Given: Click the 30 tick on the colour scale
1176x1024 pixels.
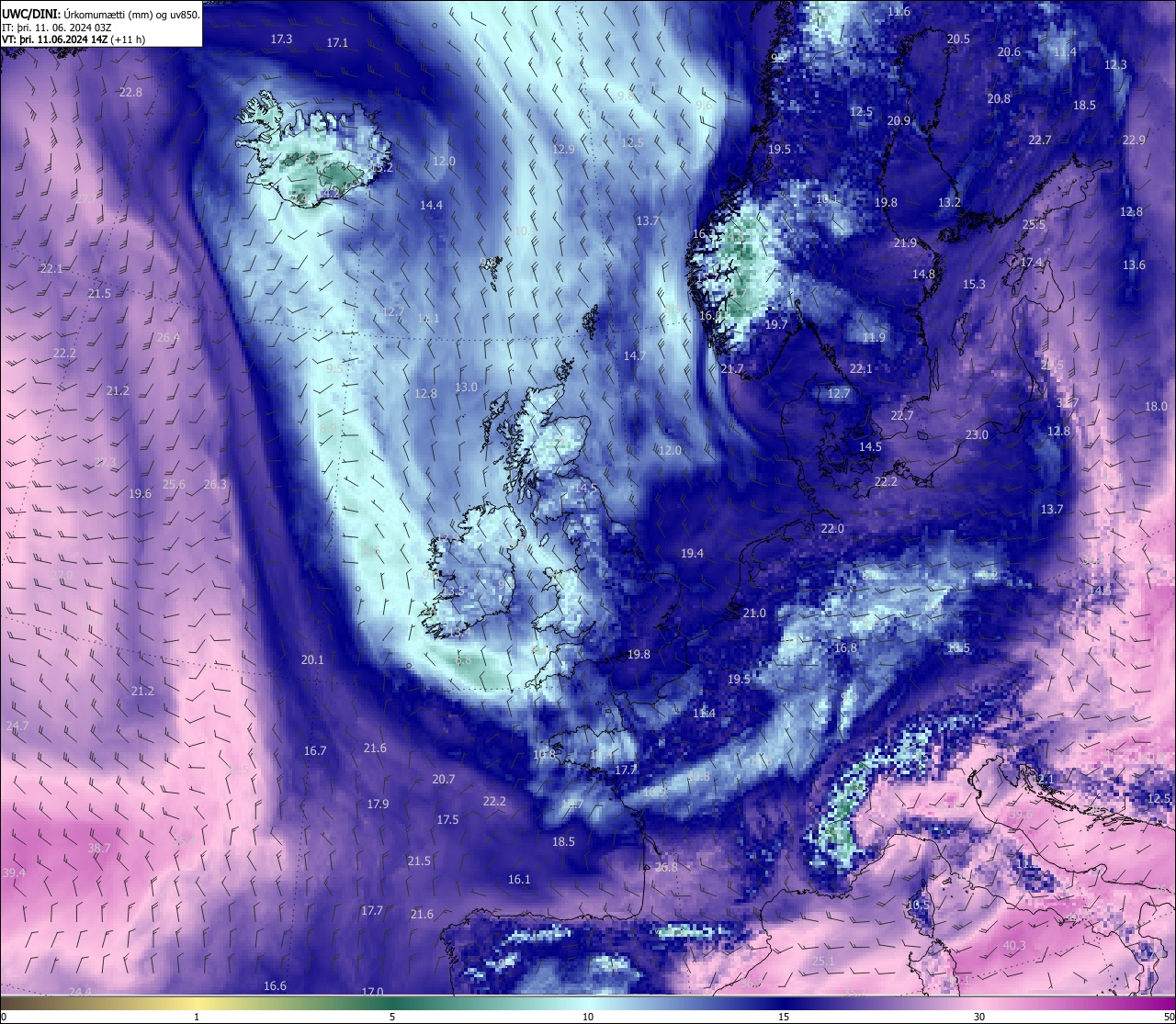Looking at the screenshot, I should click(x=979, y=1017).
